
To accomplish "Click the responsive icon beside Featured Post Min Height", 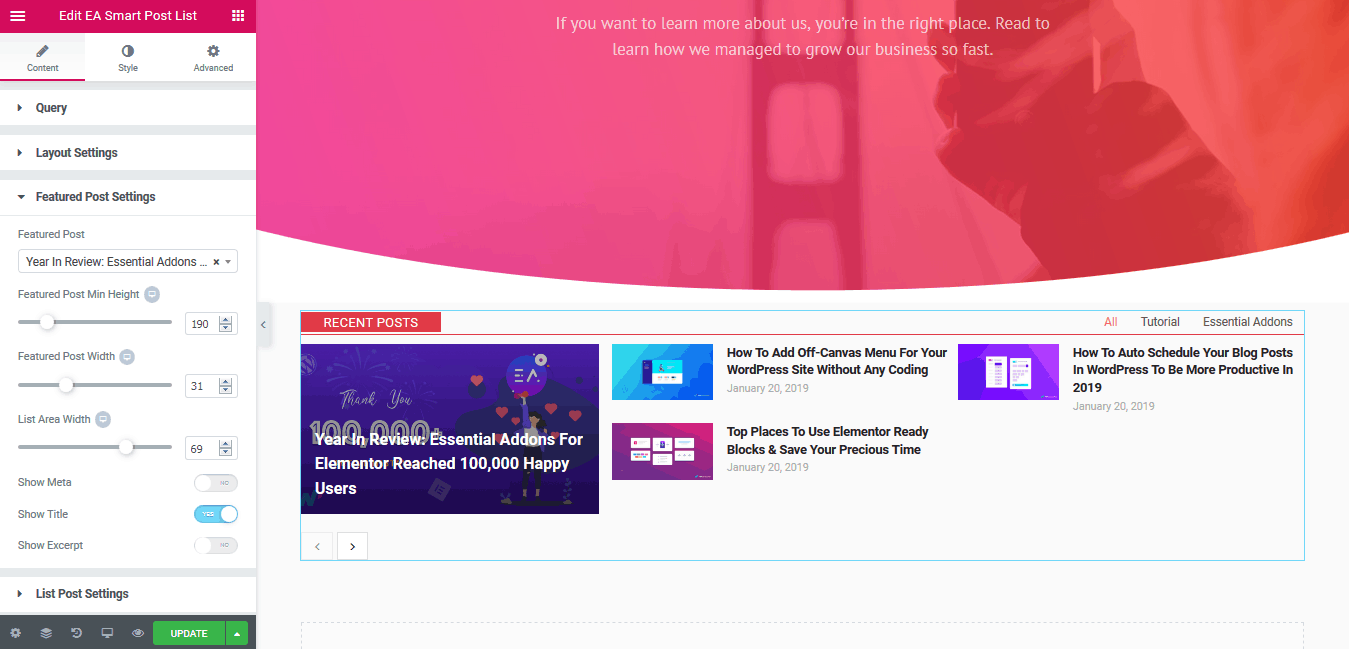I will coord(152,295).
